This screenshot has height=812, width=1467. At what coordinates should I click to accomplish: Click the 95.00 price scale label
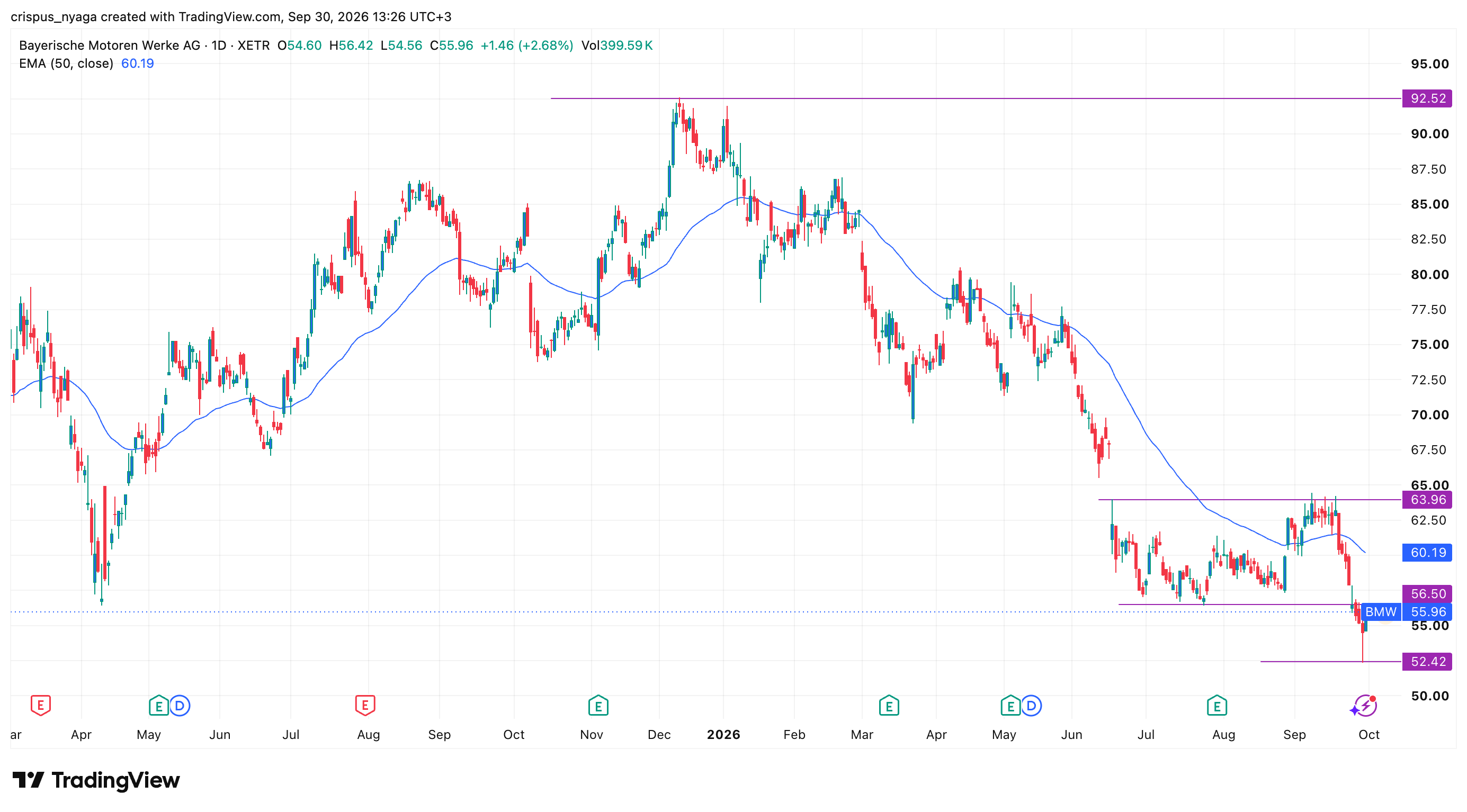(1429, 64)
